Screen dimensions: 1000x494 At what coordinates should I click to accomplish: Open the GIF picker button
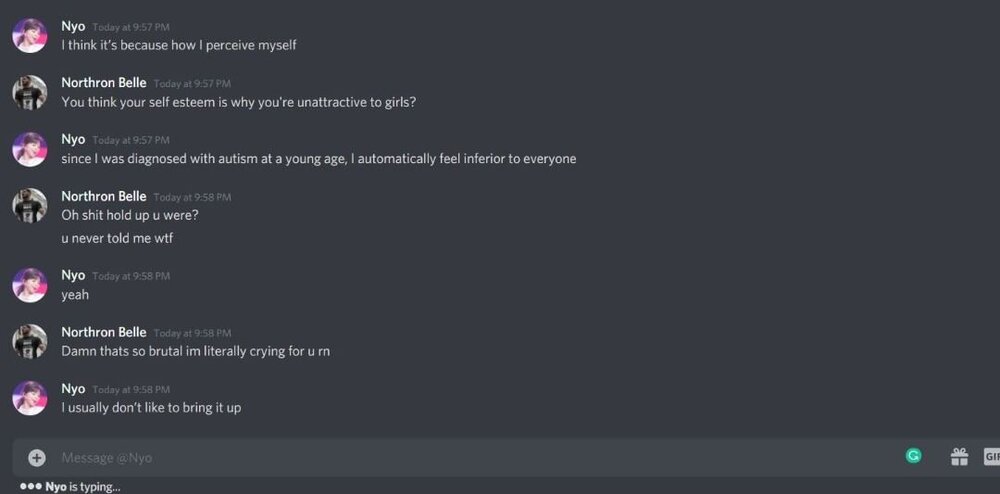(x=992, y=456)
